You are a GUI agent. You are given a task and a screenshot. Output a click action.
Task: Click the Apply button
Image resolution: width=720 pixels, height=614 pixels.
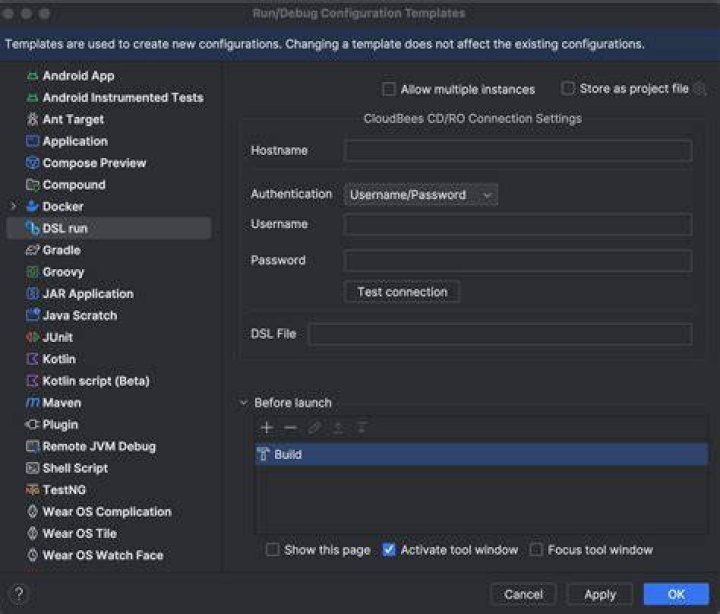[x=600, y=594]
